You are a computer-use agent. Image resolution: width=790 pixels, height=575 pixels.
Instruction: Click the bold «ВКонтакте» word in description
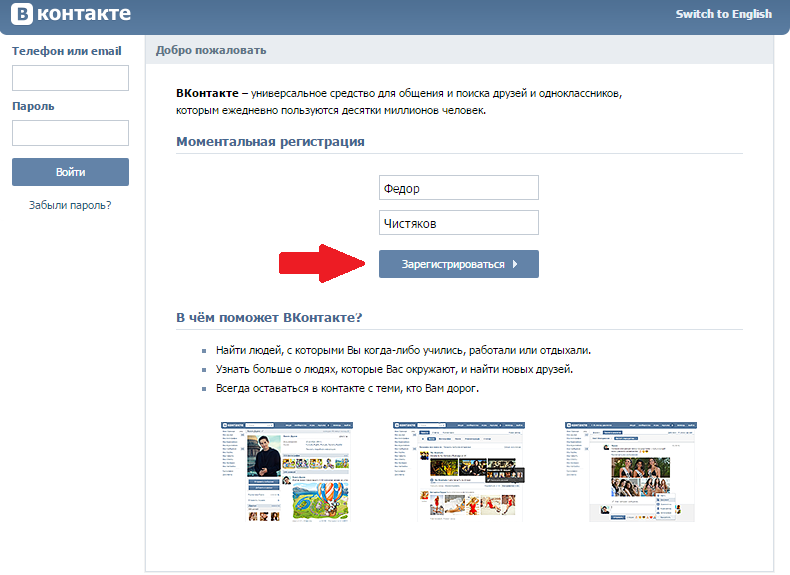click(207, 93)
